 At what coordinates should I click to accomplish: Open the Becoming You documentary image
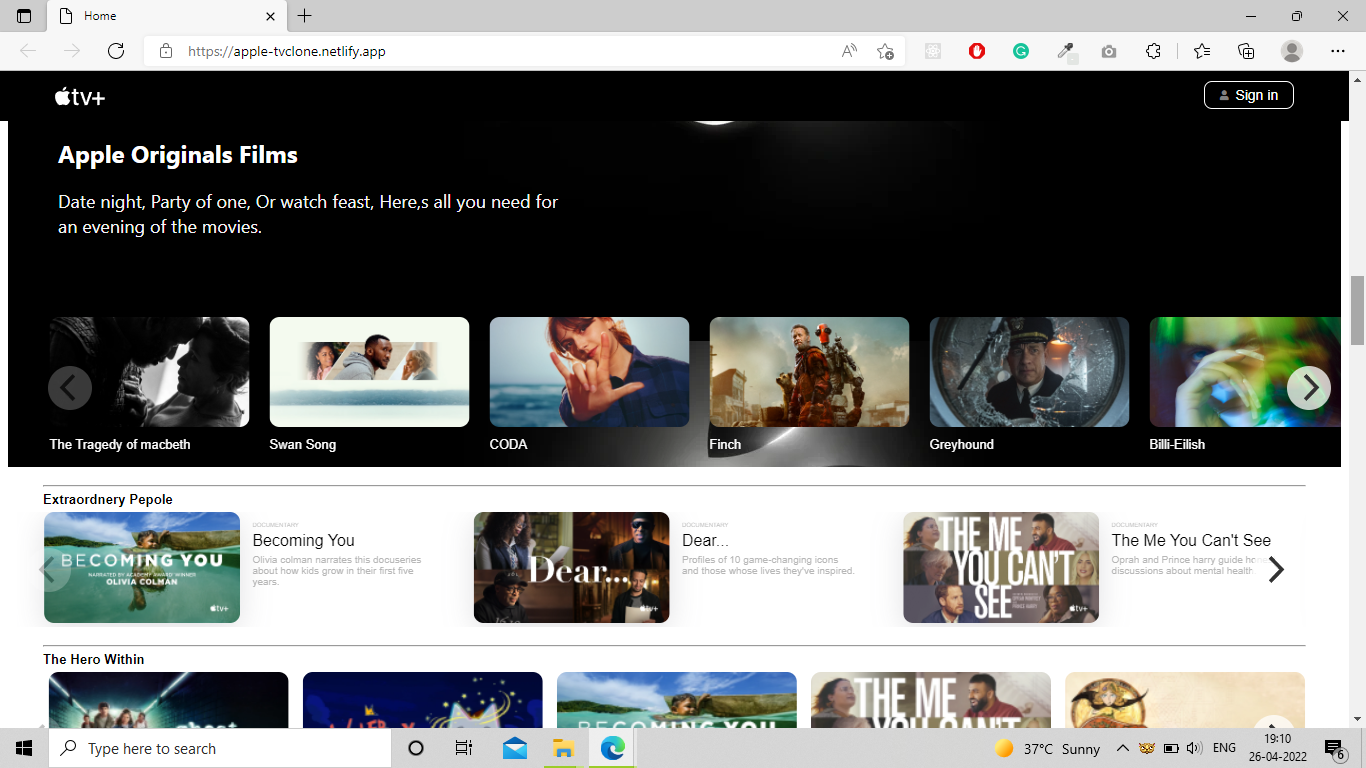[x=142, y=567]
